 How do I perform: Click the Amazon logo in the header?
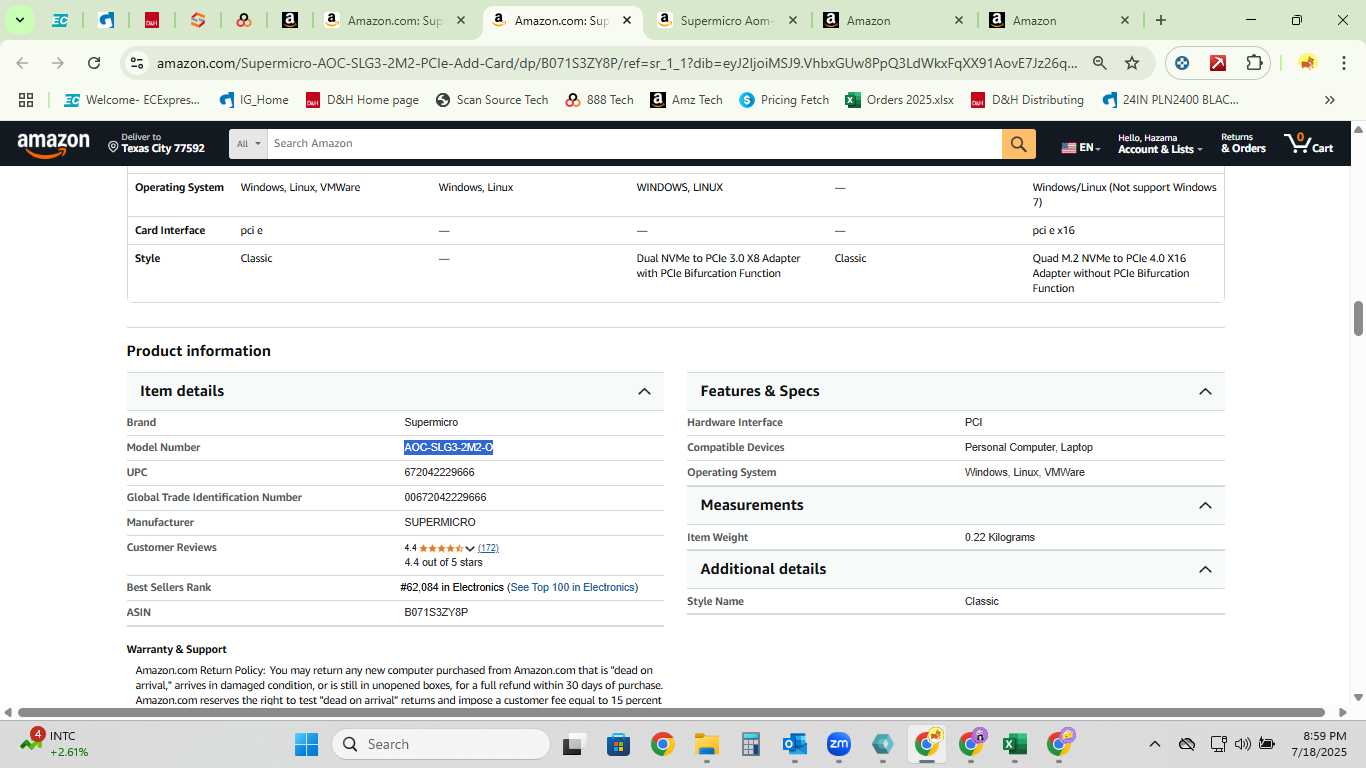click(x=54, y=145)
